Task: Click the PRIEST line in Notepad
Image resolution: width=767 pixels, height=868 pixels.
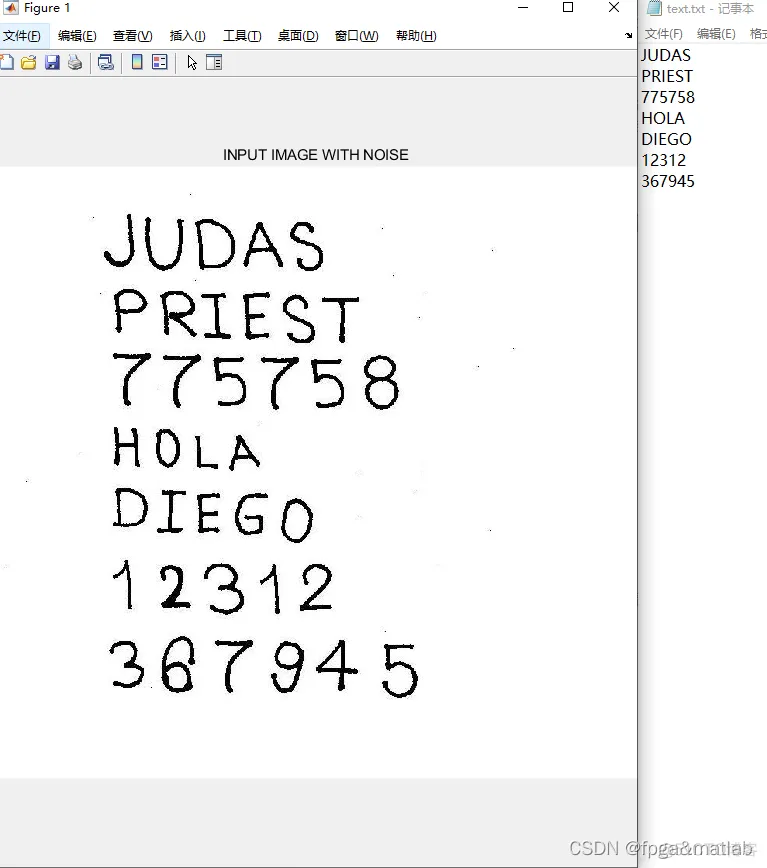Action: coord(667,76)
